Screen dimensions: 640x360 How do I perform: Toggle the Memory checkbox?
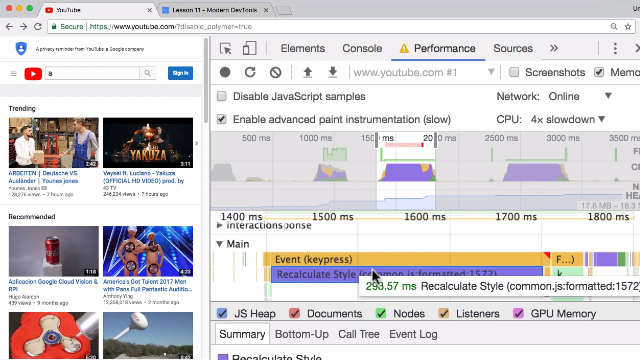[x=599, y=72]
